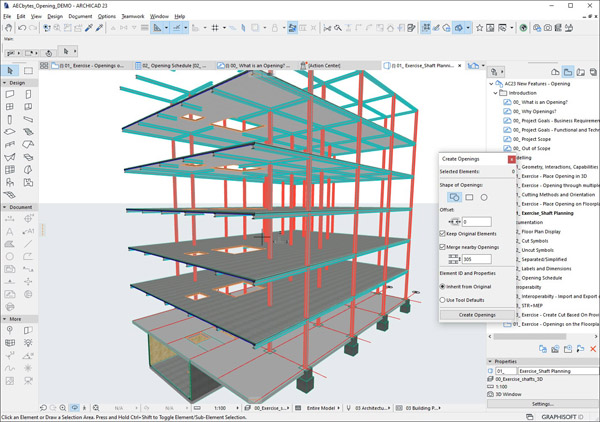Click the Offset input field in Create Openings
The height and width of the screenshot is (422, 600).
477,222
